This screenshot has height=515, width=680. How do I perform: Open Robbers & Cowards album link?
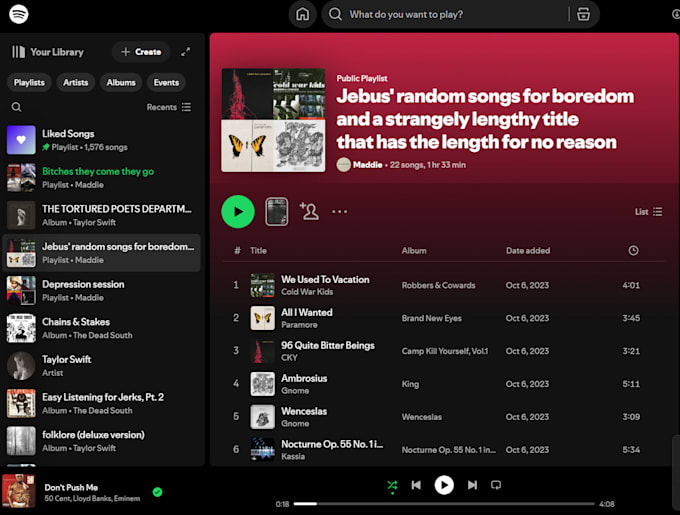(438, 285)
